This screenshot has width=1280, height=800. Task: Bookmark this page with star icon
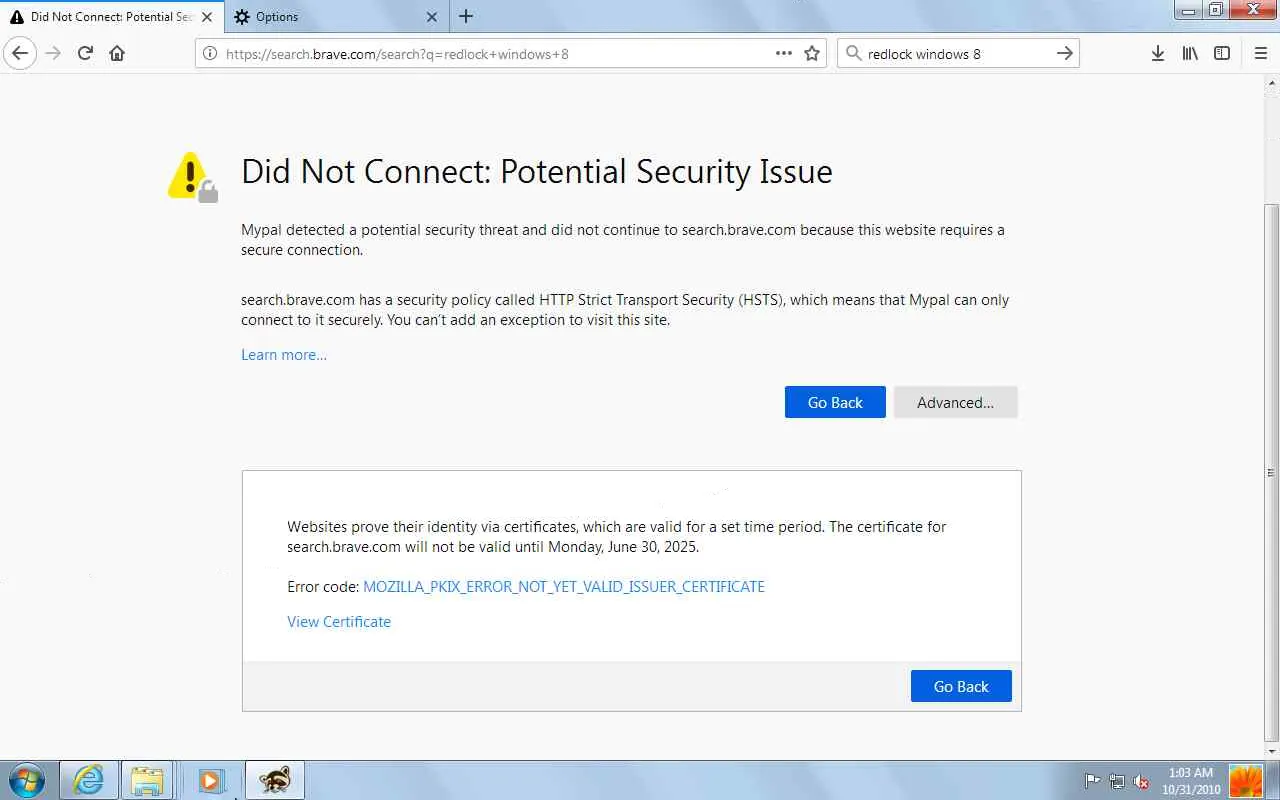click(x=812, y=53)
